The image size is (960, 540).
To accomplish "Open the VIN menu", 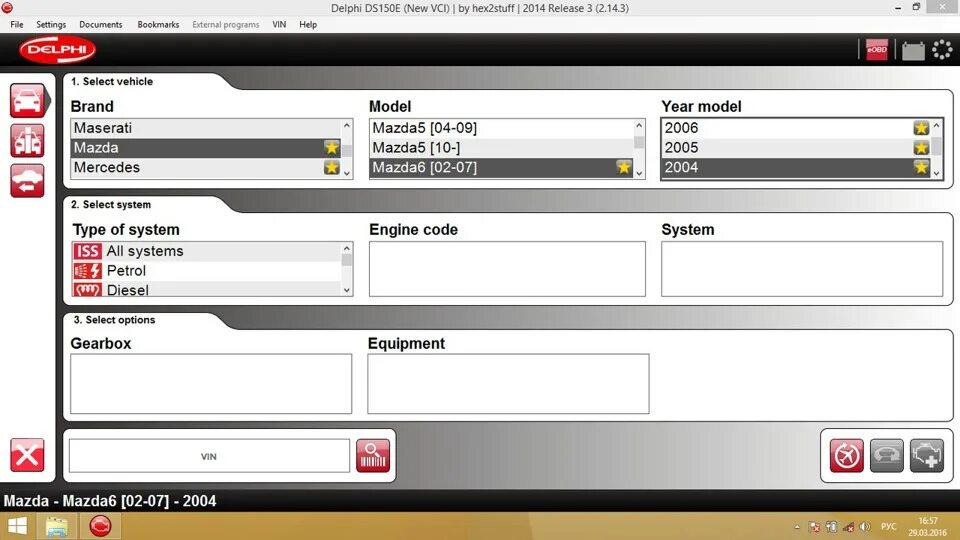I will point(279,24).
